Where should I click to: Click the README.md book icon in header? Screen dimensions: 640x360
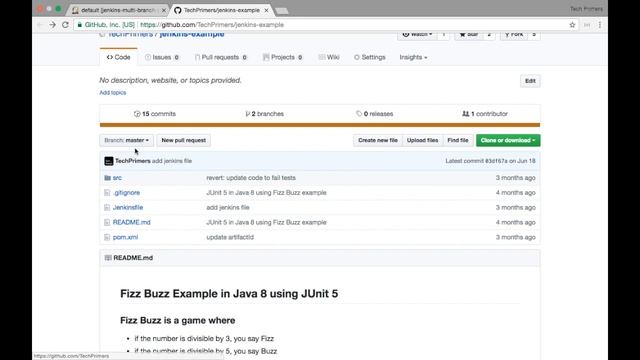(x=108, y=258)
